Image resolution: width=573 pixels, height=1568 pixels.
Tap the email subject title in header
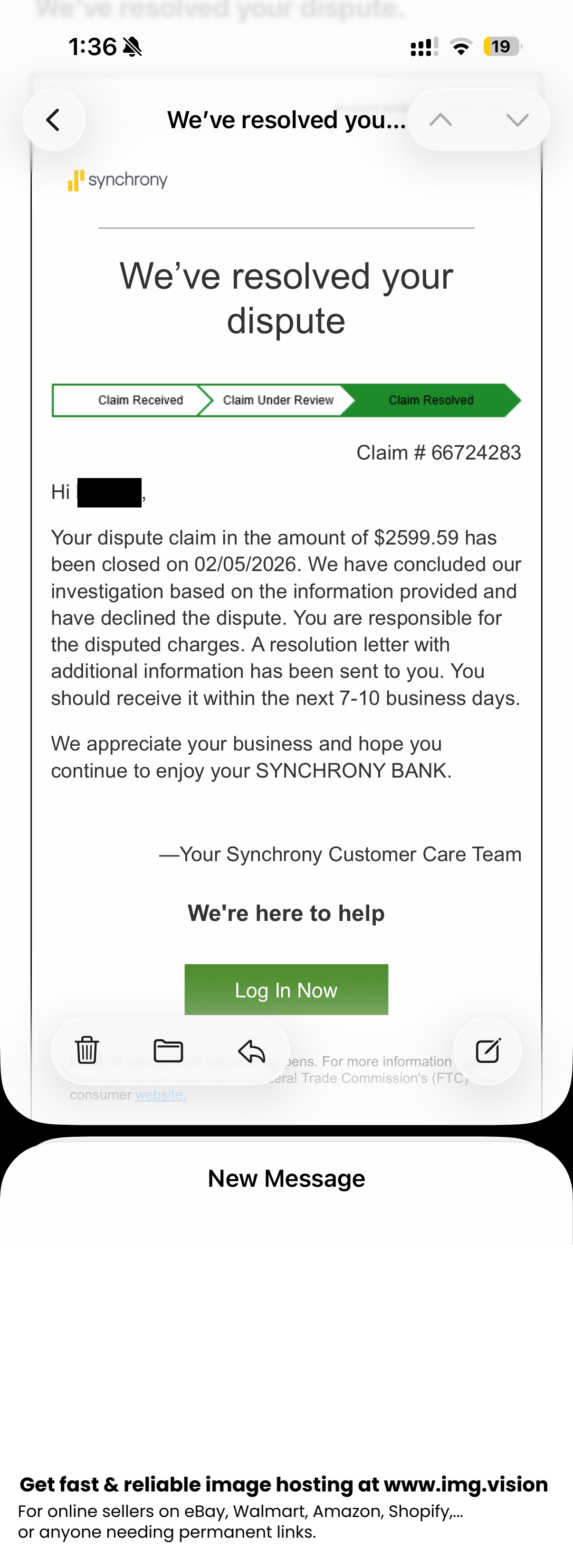pyautogui.click(x=286, y=120)
